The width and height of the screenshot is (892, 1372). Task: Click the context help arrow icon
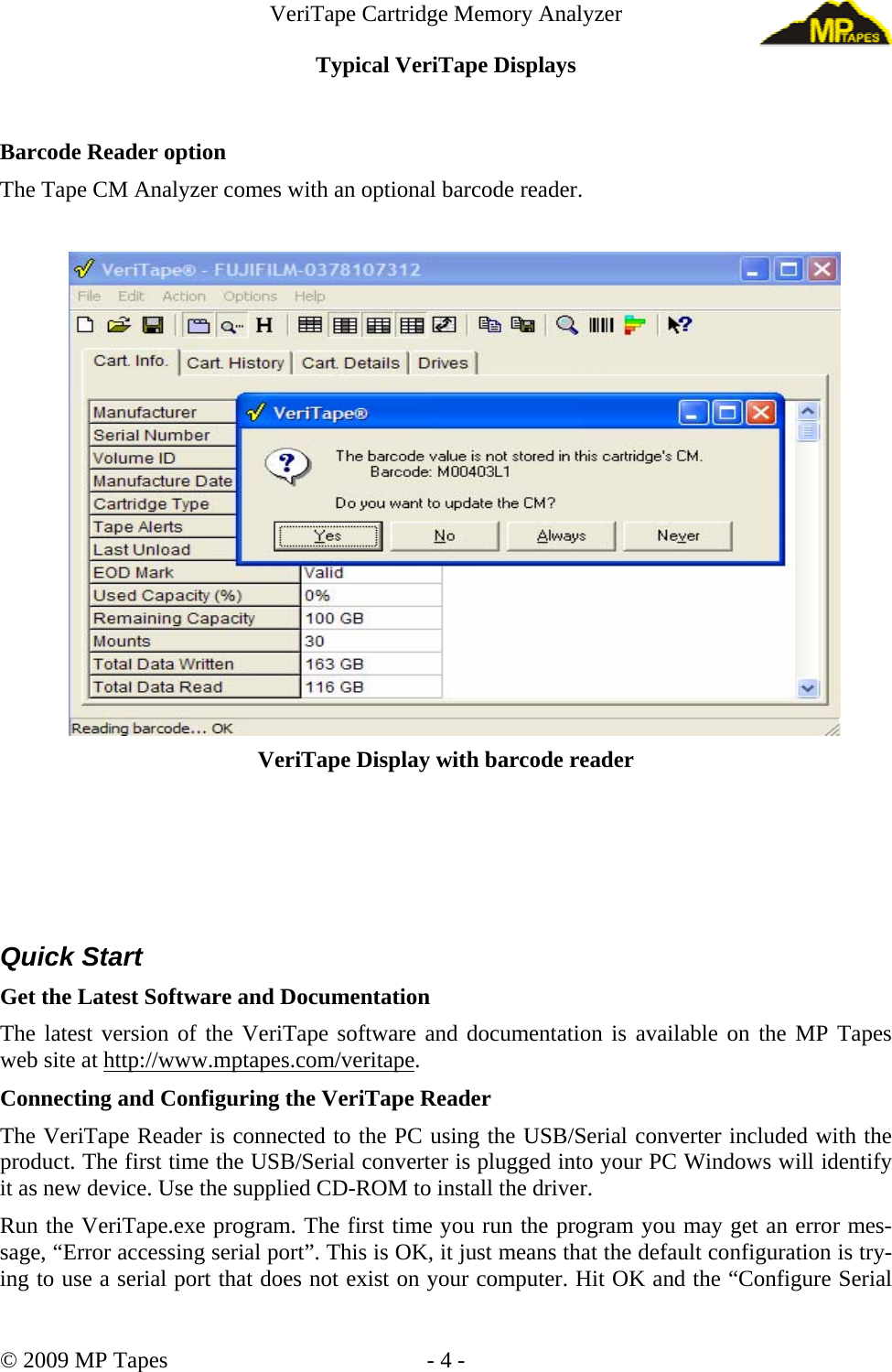tap(680, 325)
